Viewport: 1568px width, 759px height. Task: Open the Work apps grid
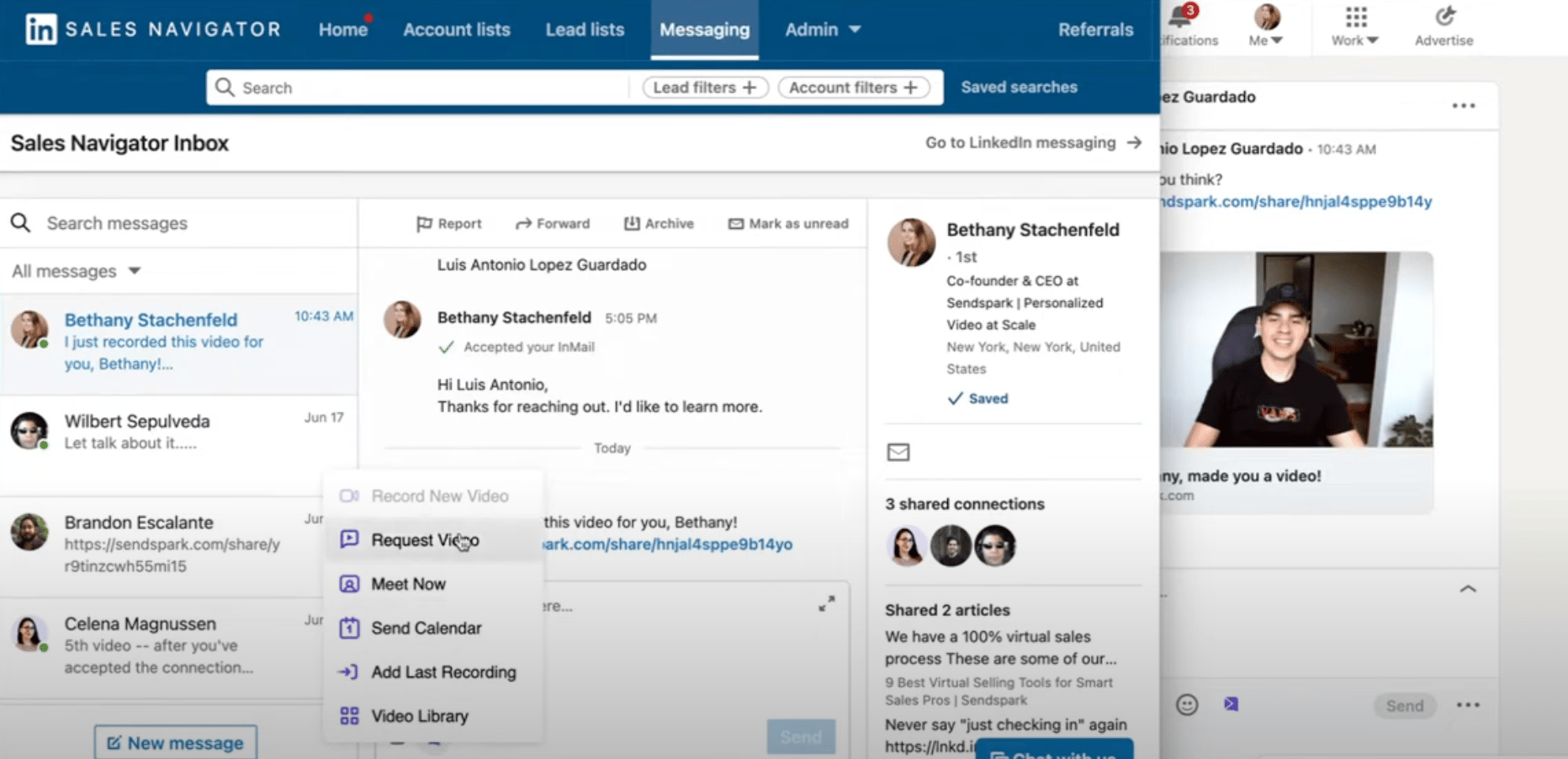1356,17
